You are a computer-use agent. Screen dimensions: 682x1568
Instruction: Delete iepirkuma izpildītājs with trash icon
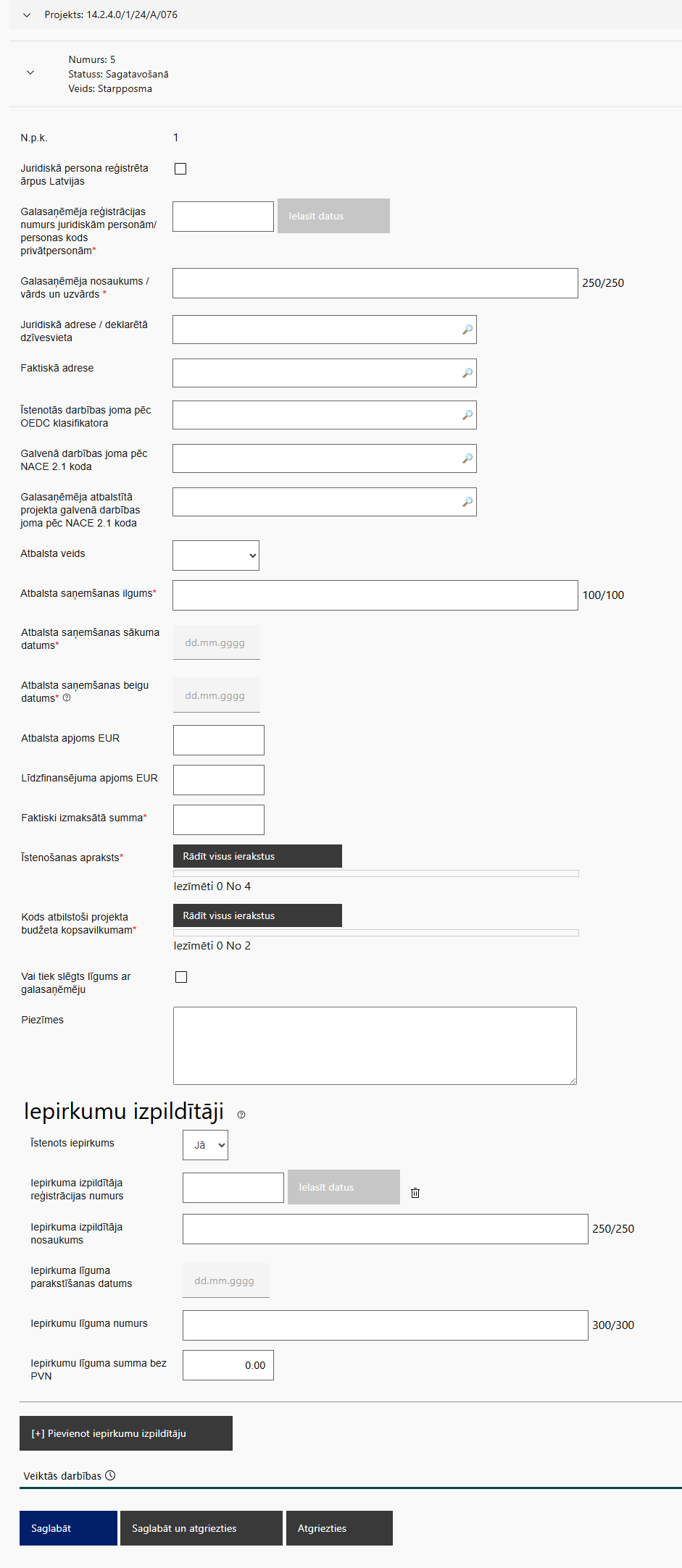(x=415, y=1193)
